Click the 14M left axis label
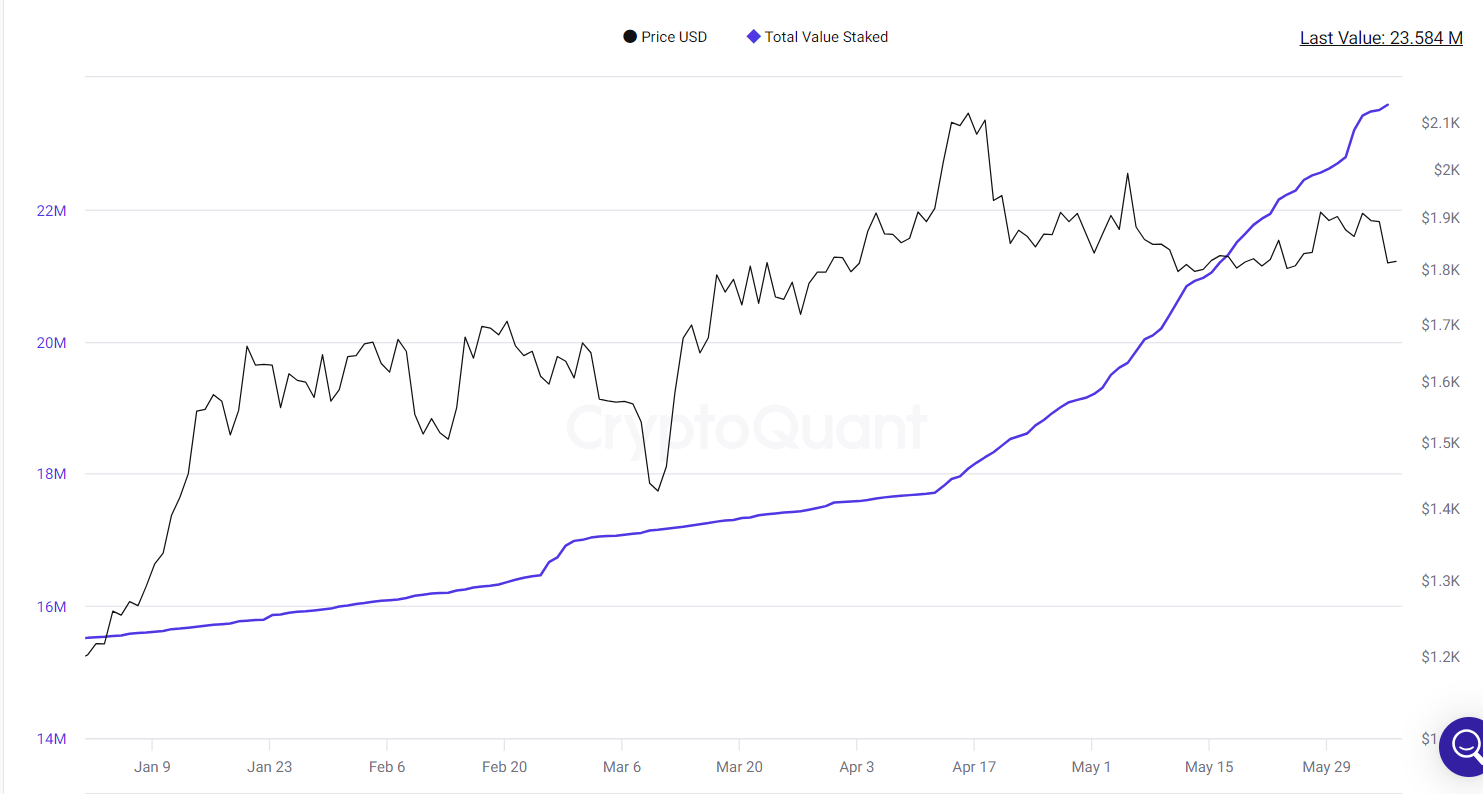 pyautogui.click(x=51, y=739)
